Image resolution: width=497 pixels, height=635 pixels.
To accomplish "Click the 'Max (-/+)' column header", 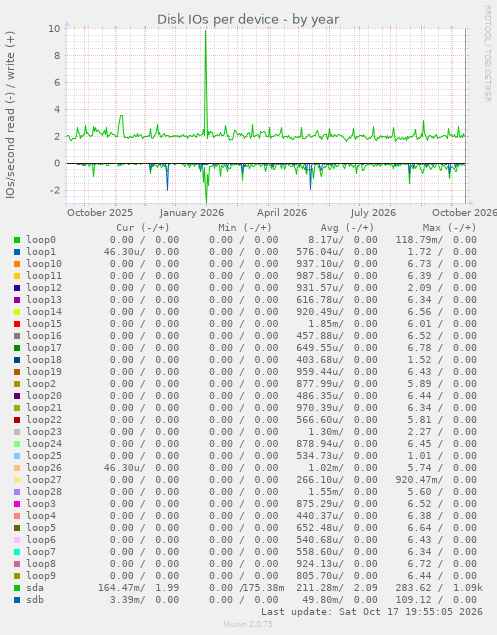I will (449, 228).
